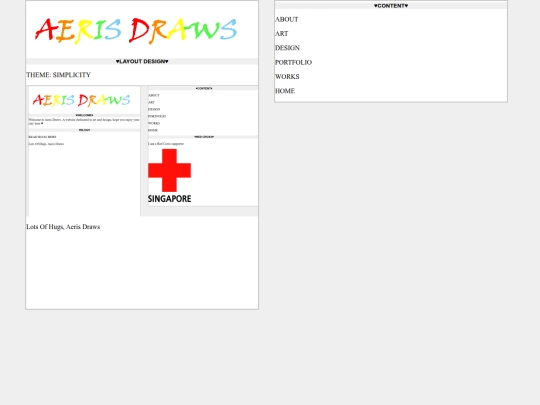Visit the WORKS link in the content panel

[287, 76]
